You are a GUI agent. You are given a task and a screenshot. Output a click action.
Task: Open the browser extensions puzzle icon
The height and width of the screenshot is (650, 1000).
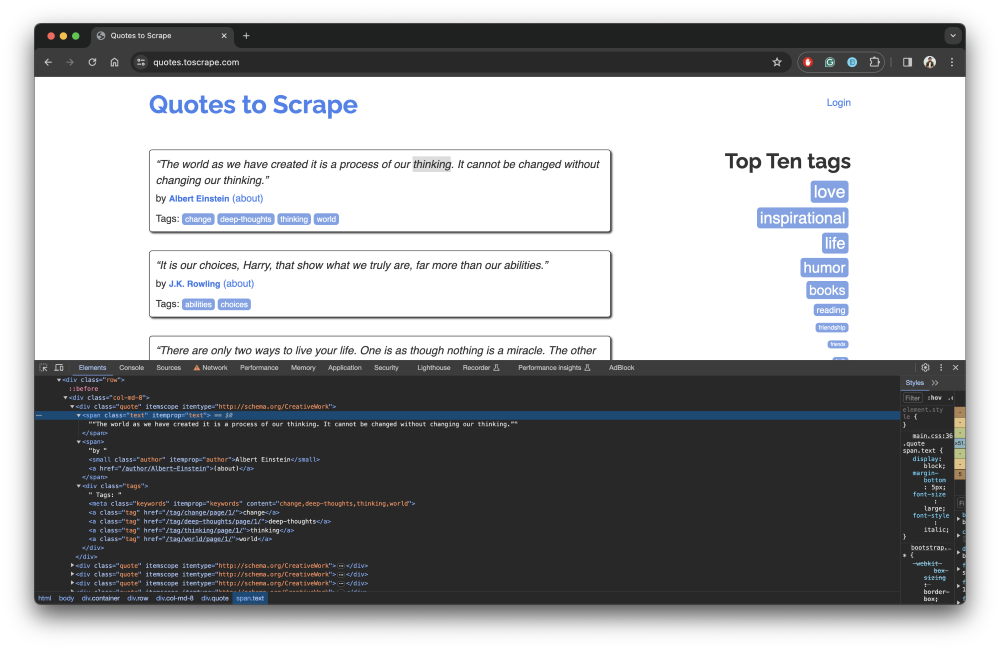tap(874, 61)
